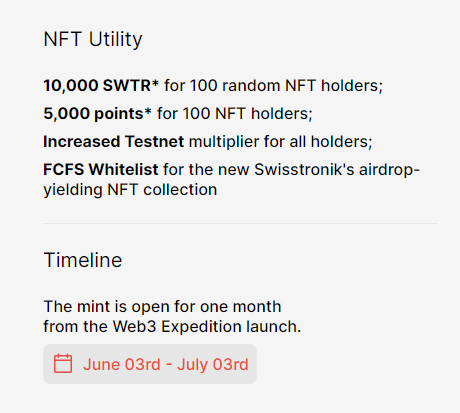Image resolution: width=460 pixels, height=413 pixels.
Task: Click the text 'for 100 random NFT holders;'
Action: (273, 86)
